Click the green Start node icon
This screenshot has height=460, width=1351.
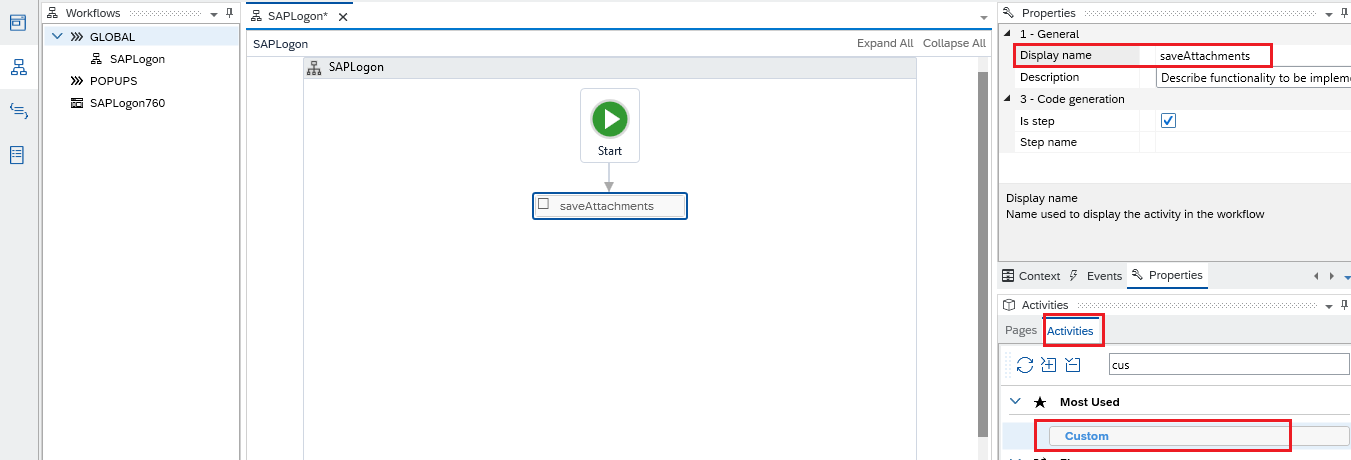(609, 119)
